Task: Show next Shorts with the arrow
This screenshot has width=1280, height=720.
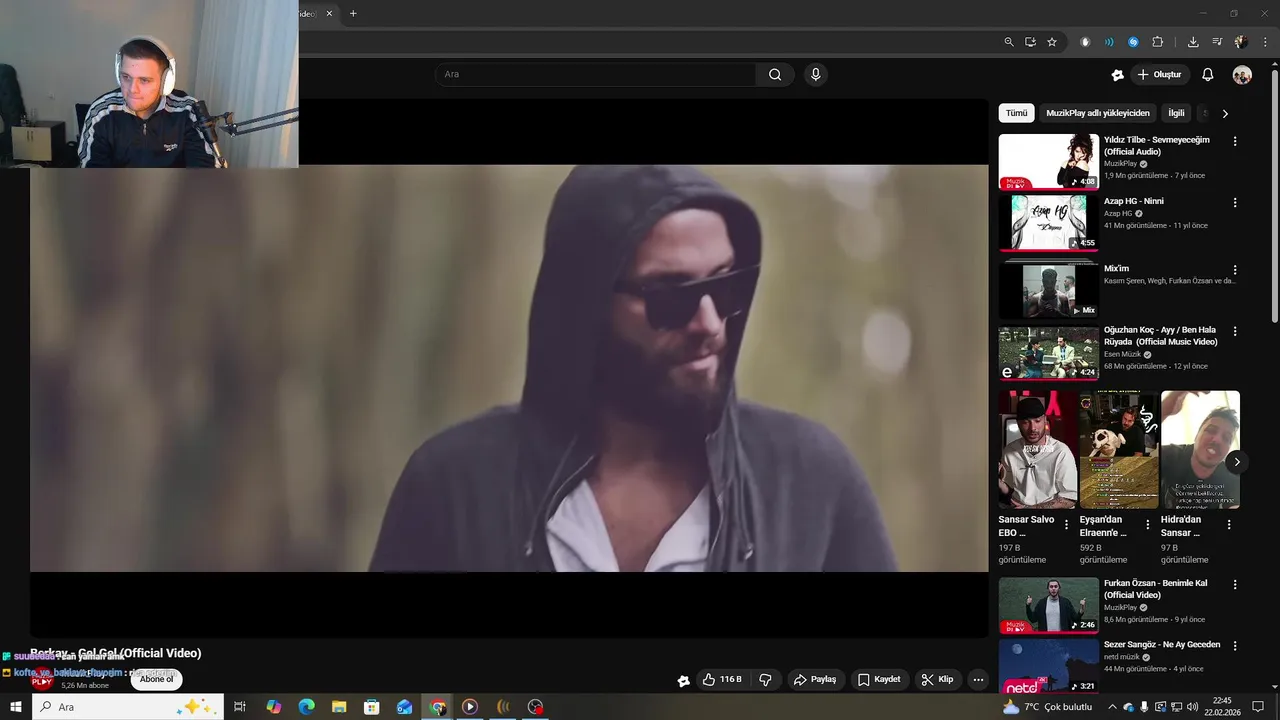Action: [x=1237, y=462]
